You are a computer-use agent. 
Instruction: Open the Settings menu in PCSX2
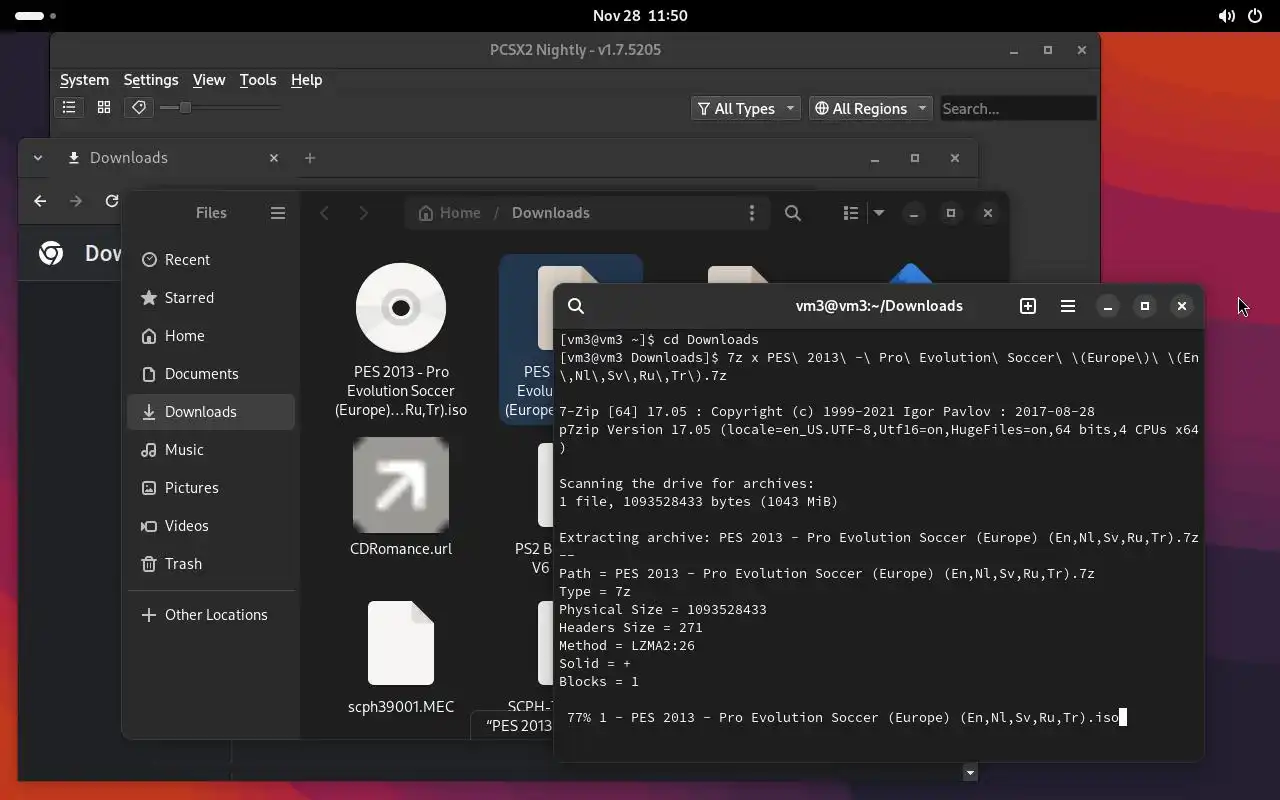[x=151, y=80]
